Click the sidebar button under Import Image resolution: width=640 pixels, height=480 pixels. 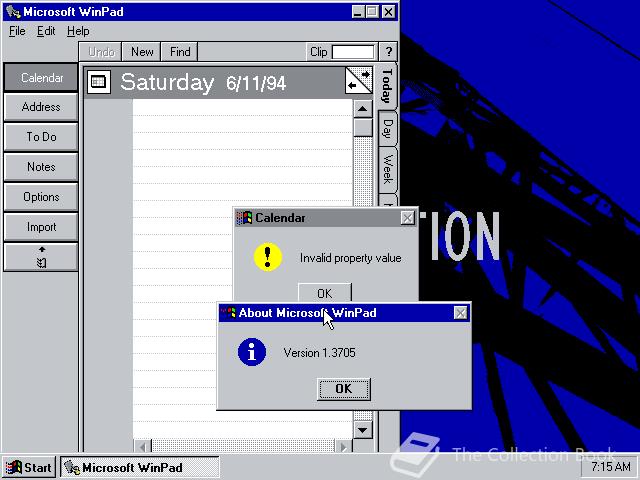click(41, 257)
